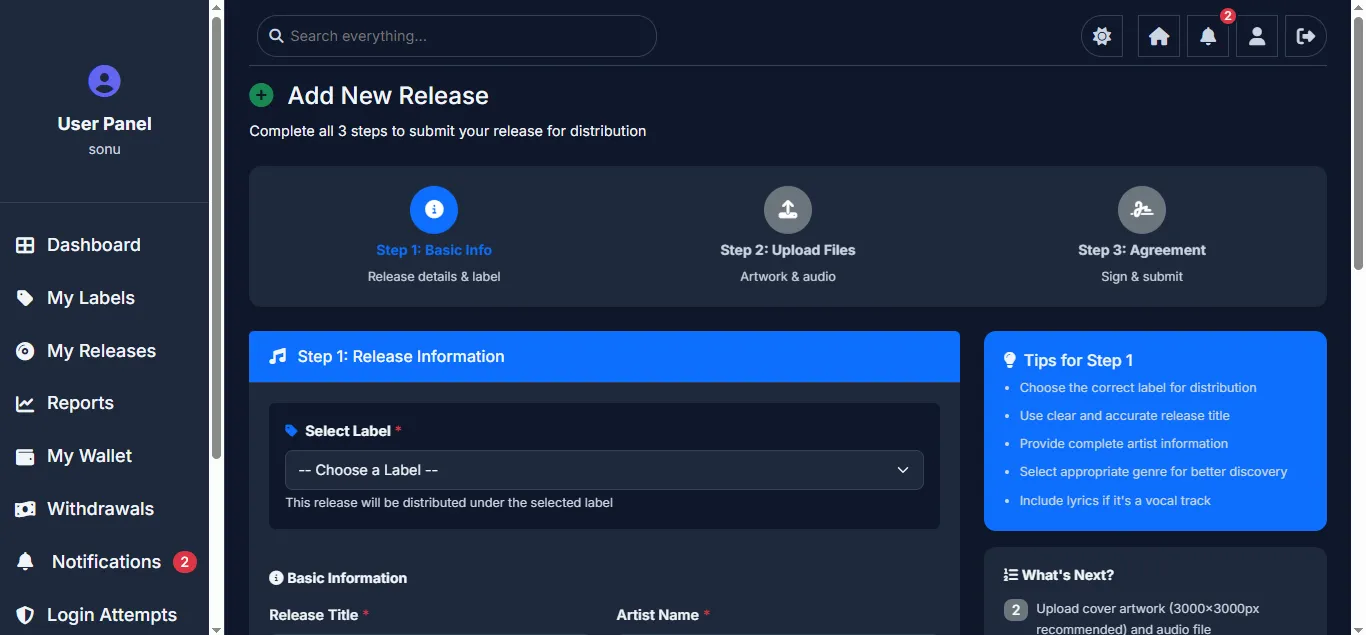Screen dimensions: 1366x635
Task: Click the My Releases disc icon in sidebar
Action: [25, 351]
